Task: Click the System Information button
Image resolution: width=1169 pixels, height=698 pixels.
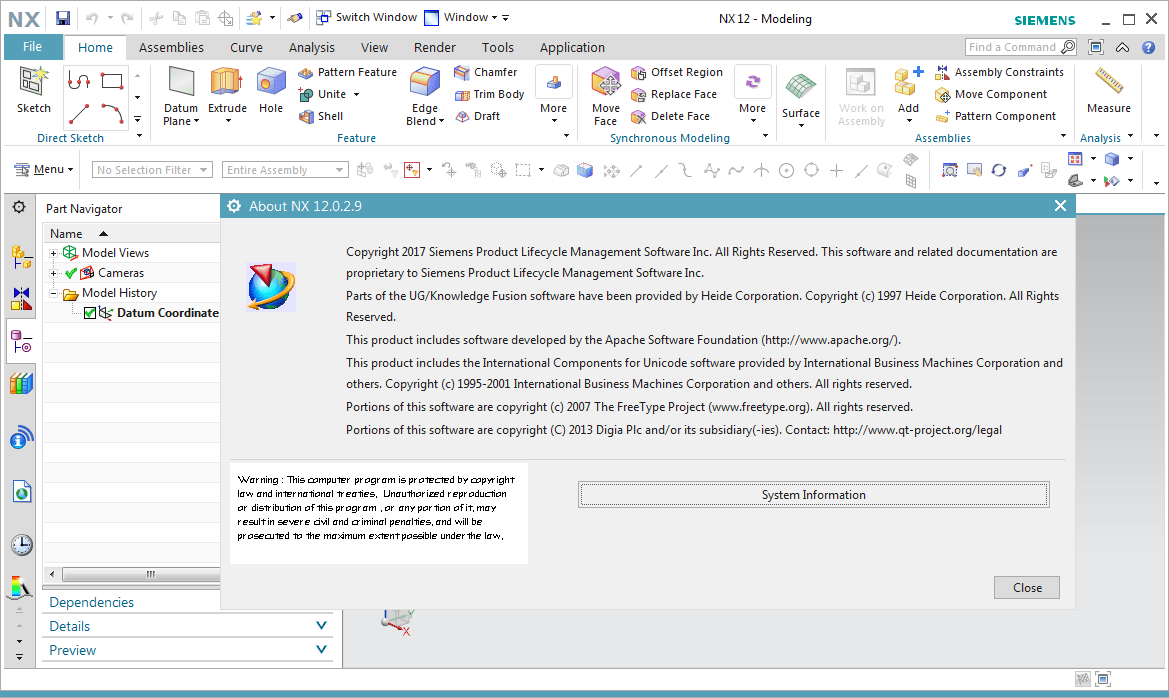Action: pyautogui.click(x=813, y=495)
